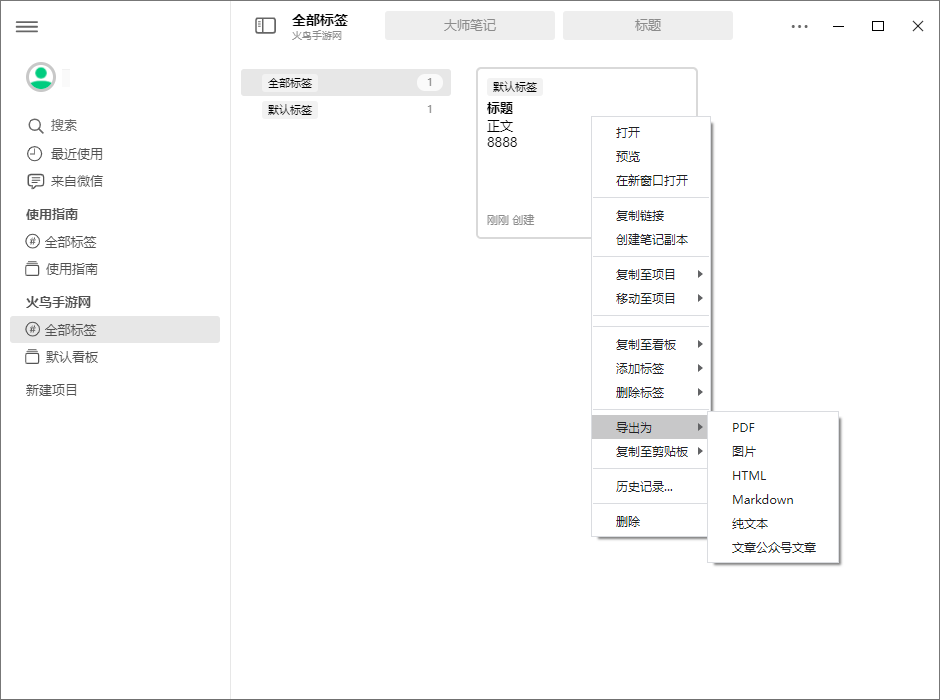
Task: Select 创建笔记副本 menu entry
Action: [x=650, y=240]
